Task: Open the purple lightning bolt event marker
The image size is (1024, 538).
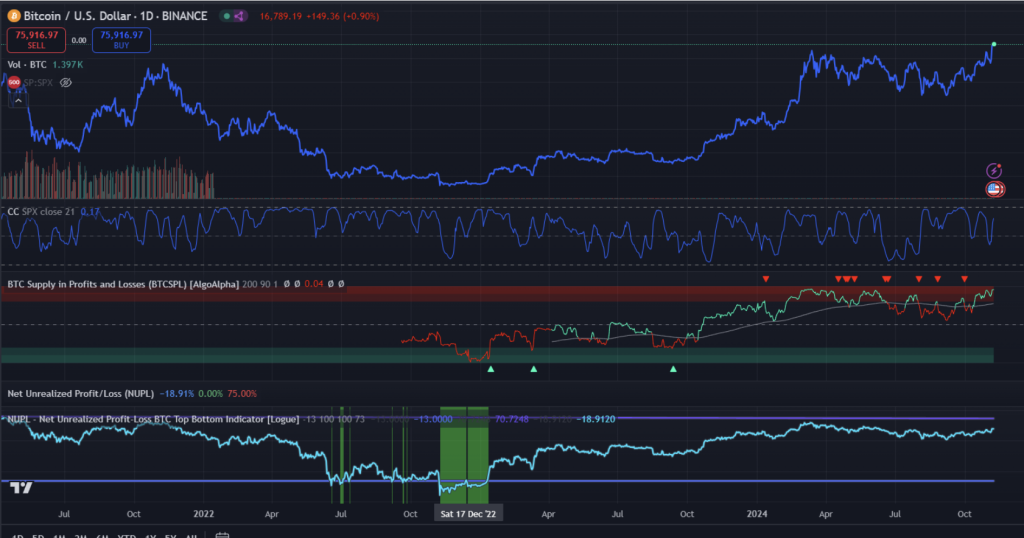Action: [993, 172]
